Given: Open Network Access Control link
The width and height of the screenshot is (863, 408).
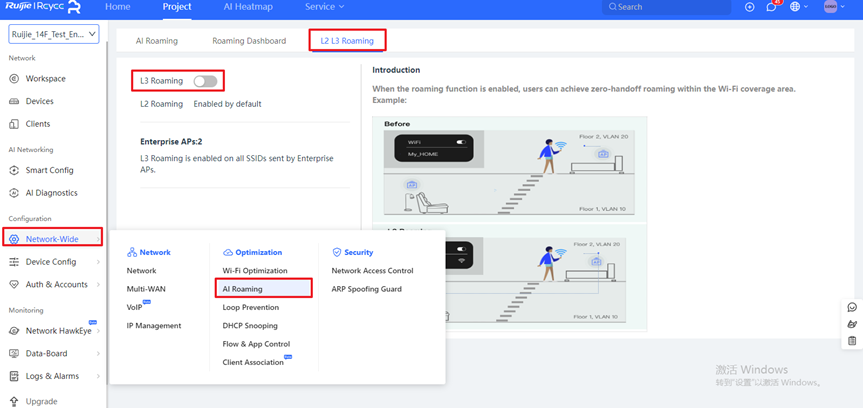Looking at the screenshot, I should (x=372, y=271).
